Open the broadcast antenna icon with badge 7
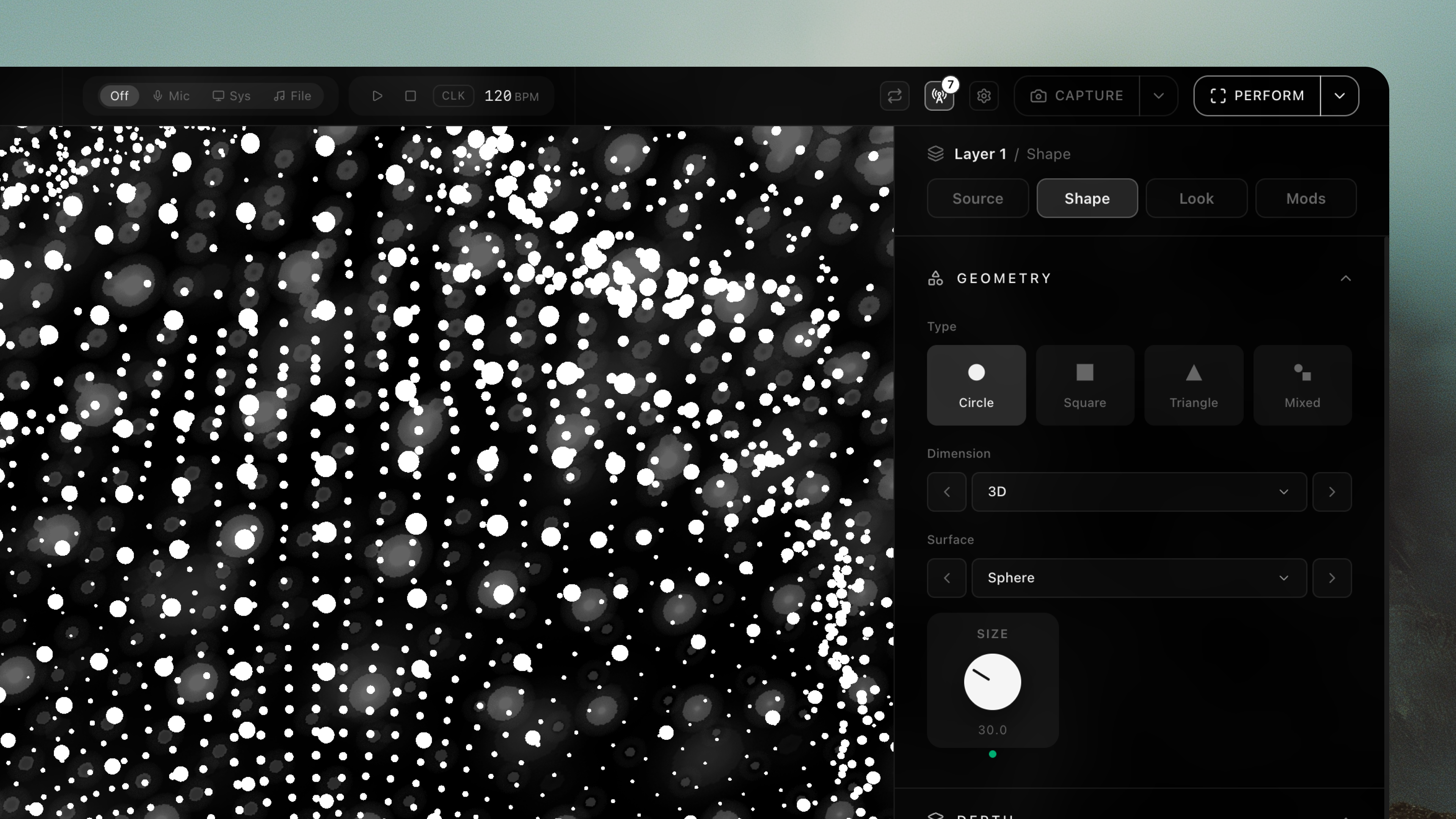The width and height of the screenshot is (1456, 819). pyautogui.click(x=940, y=96)
